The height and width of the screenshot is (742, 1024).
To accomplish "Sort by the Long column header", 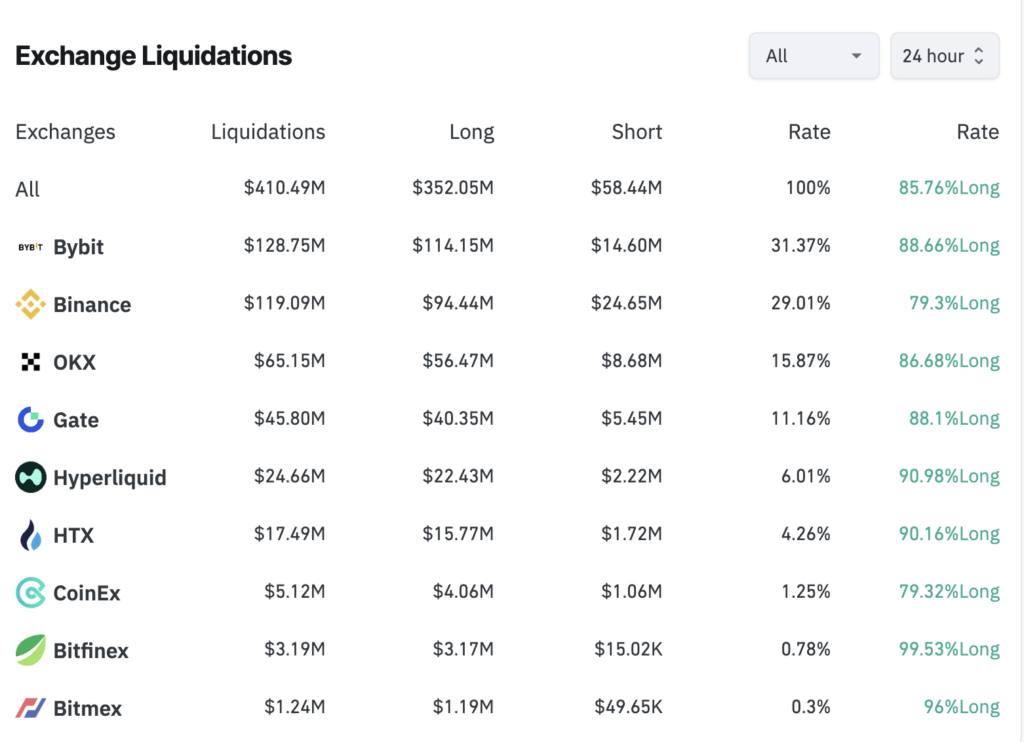I will (471, 132).
